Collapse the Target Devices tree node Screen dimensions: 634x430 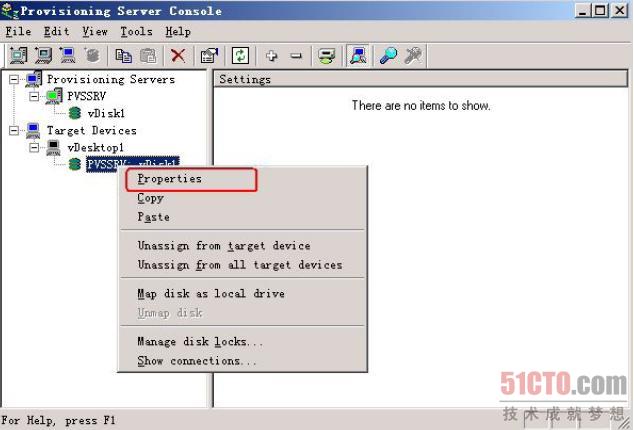pyautogui.click(x=14, y=131)
